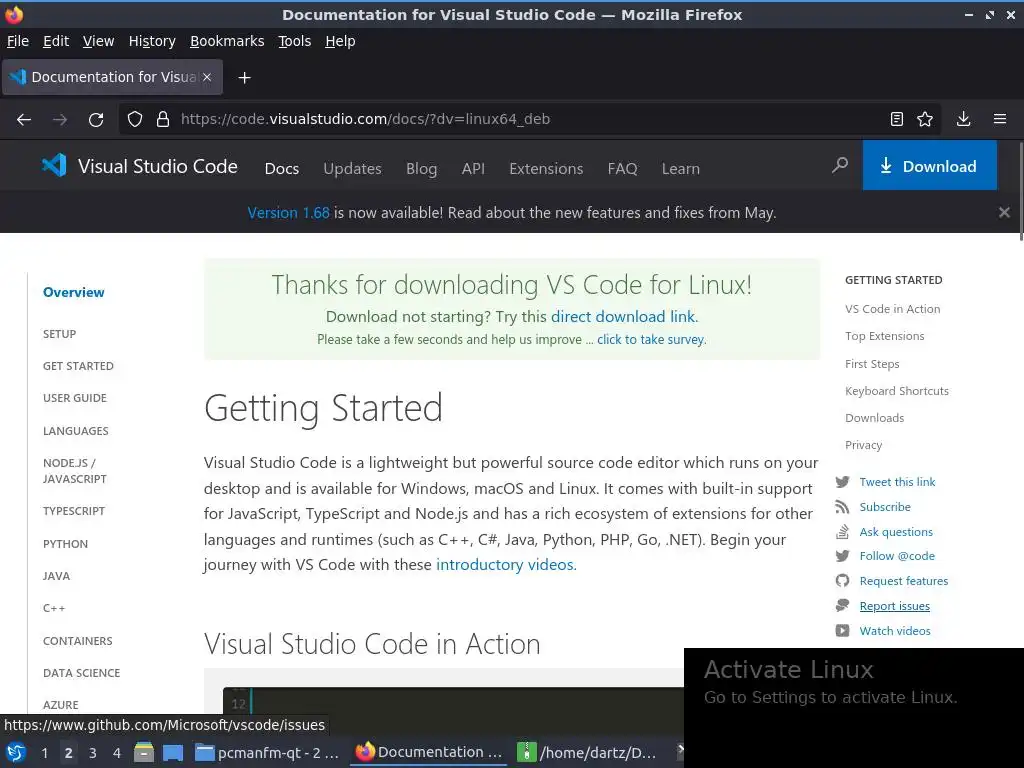Open the Bookmarks menu
Screen dimensions: 1024x768
[x=227, y=41]
